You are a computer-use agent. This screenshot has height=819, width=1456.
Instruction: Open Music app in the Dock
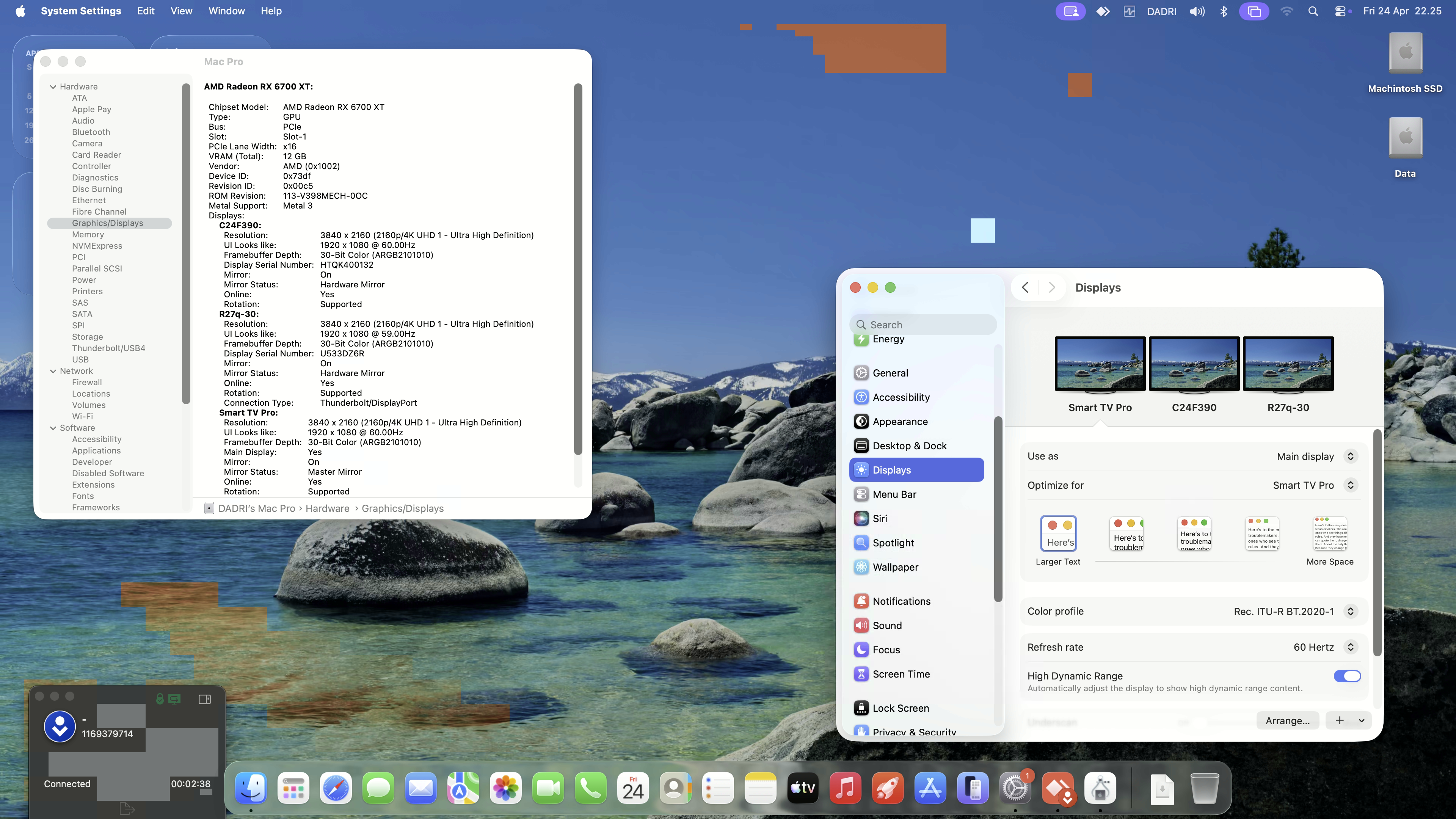coord(846,788)
